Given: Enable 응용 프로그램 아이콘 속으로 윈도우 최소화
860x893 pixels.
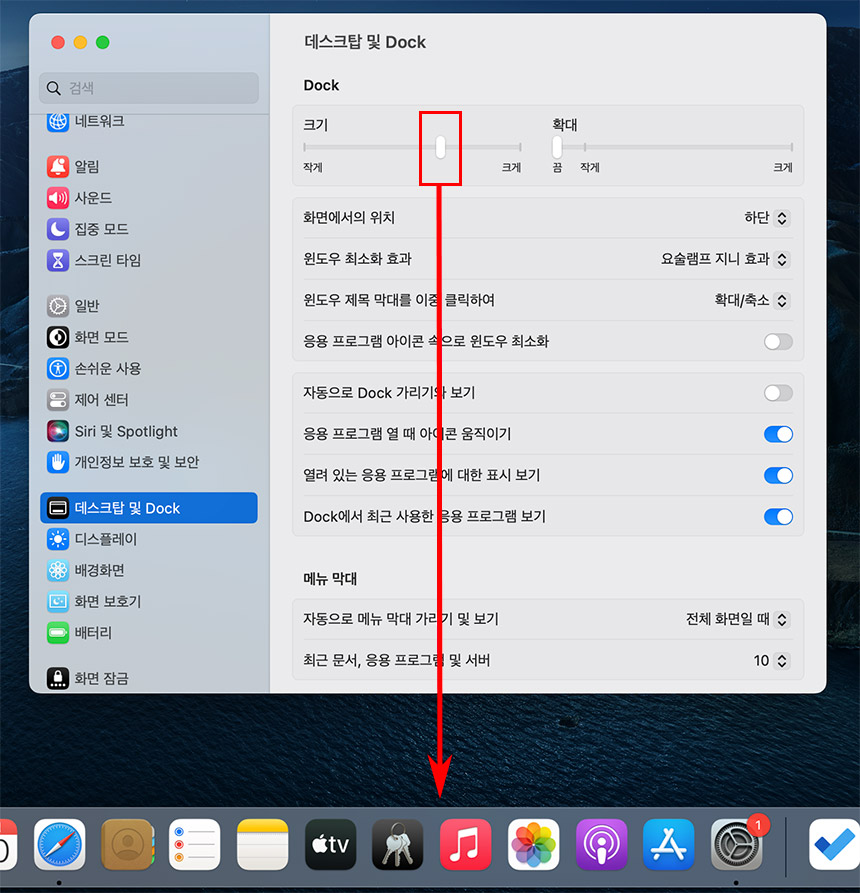Looking at the screenshot, I should point(778,342).
